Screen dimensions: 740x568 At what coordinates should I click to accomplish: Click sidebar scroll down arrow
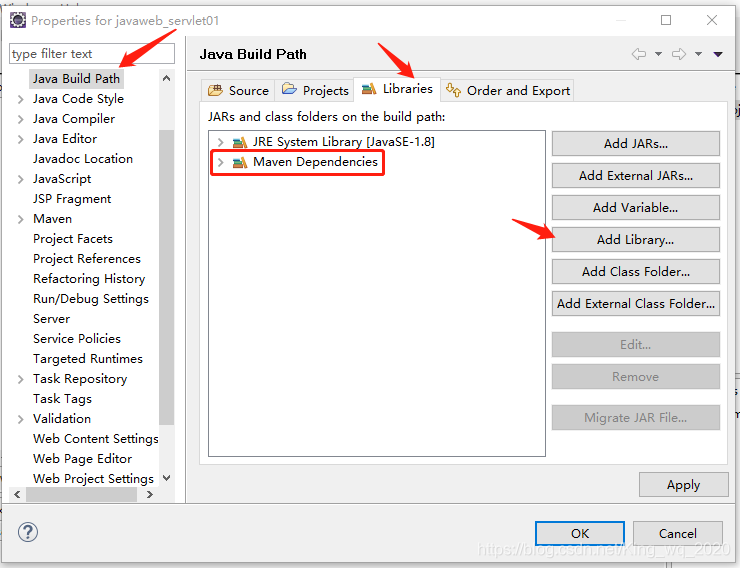click(166, 478)
